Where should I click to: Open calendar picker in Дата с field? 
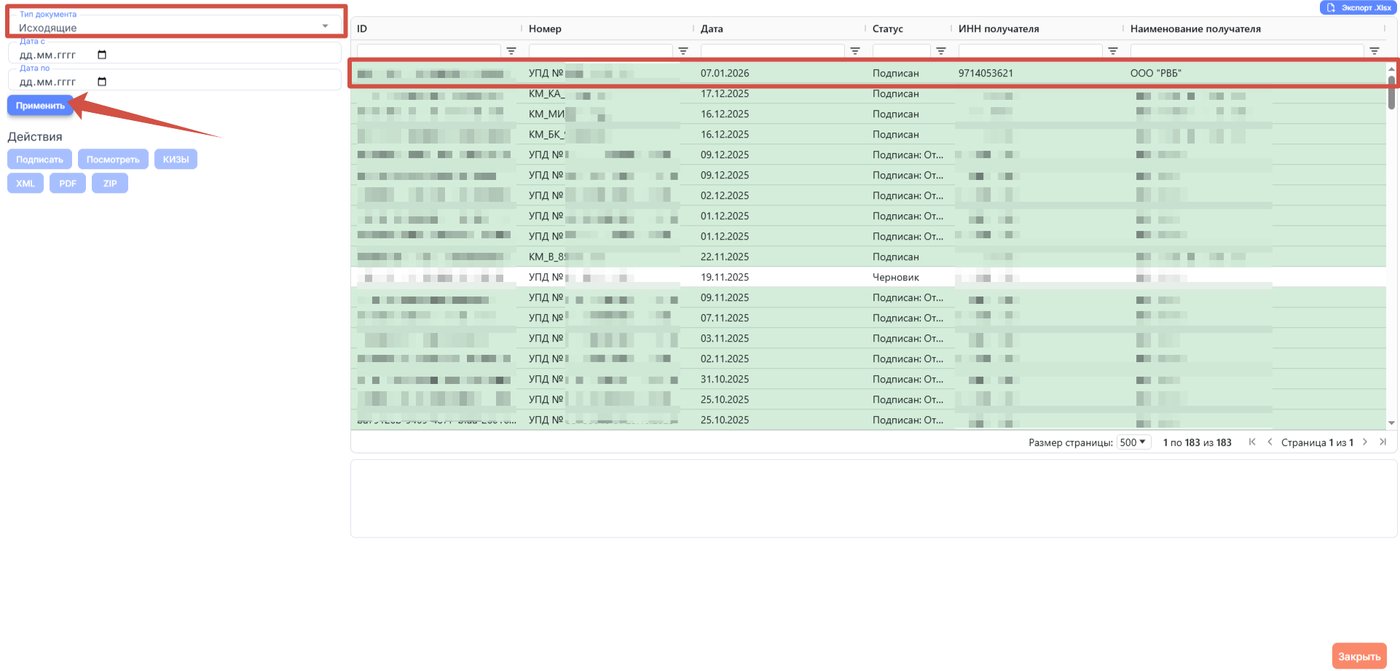click(x=102, y=55)
